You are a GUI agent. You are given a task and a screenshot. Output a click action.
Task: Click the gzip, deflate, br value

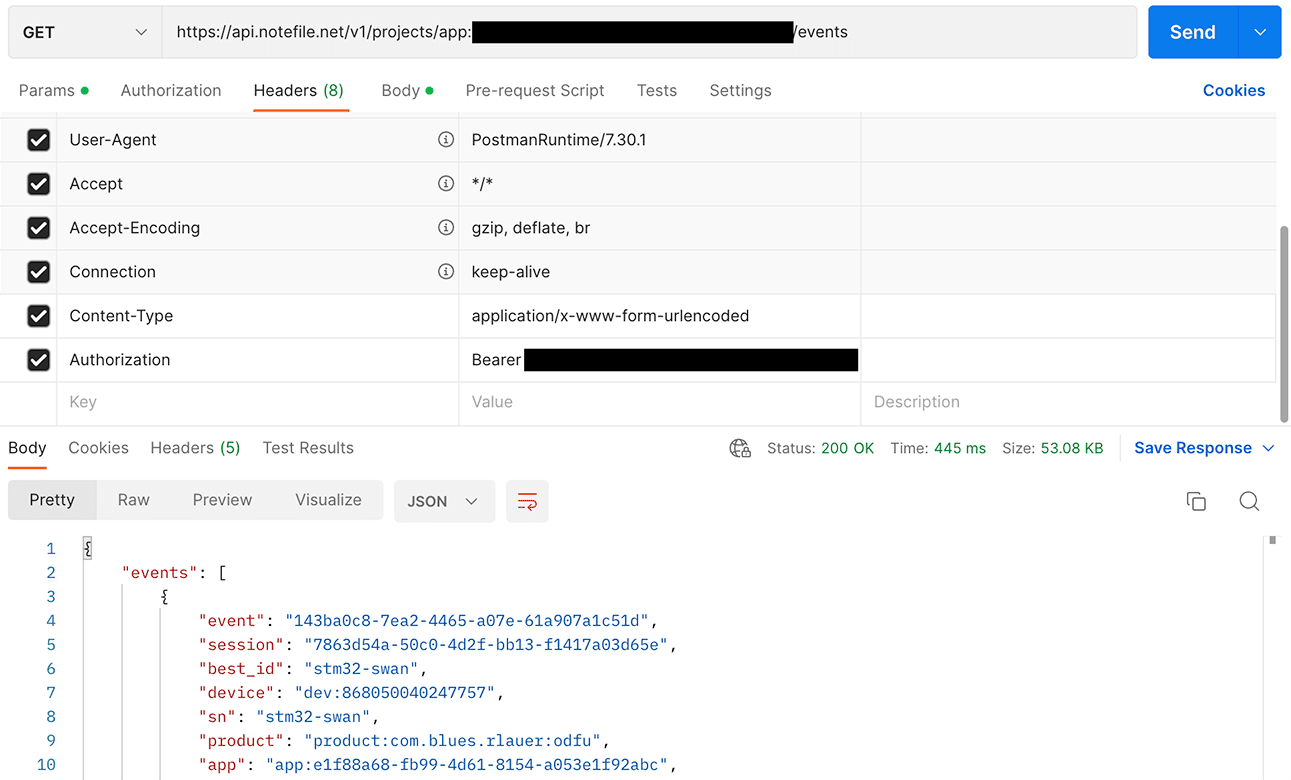[x=531, y=228]
